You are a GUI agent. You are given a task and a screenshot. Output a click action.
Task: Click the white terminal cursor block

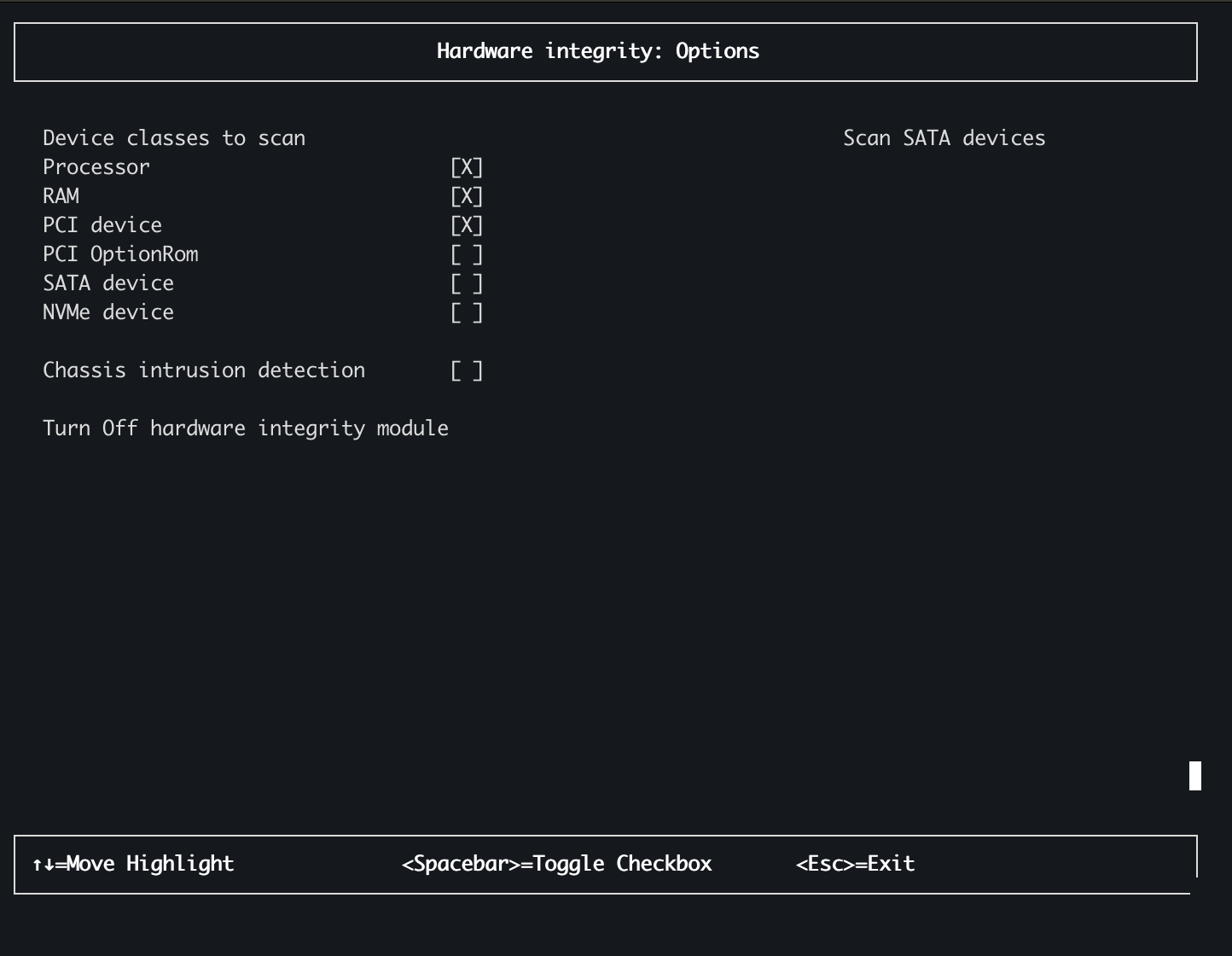(x=1195, y=776)
